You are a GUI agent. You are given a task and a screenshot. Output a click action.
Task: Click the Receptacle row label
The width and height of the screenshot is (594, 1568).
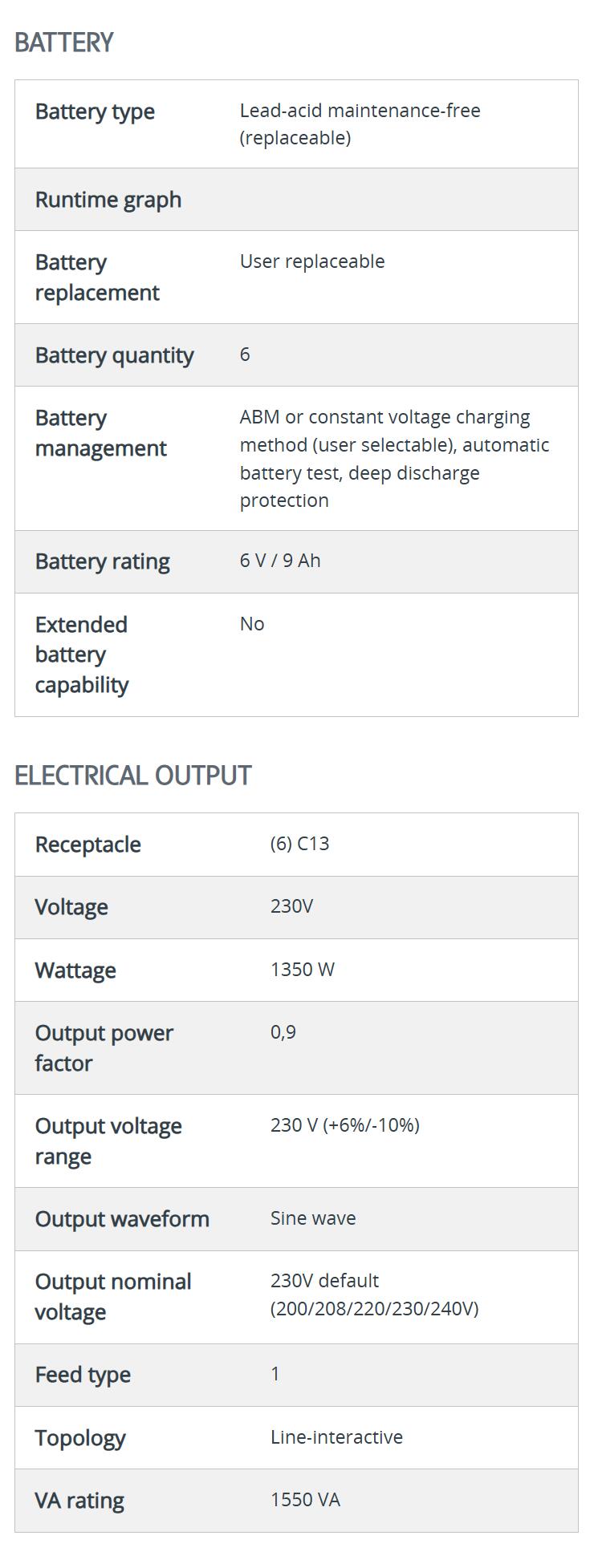click(88, 845)
